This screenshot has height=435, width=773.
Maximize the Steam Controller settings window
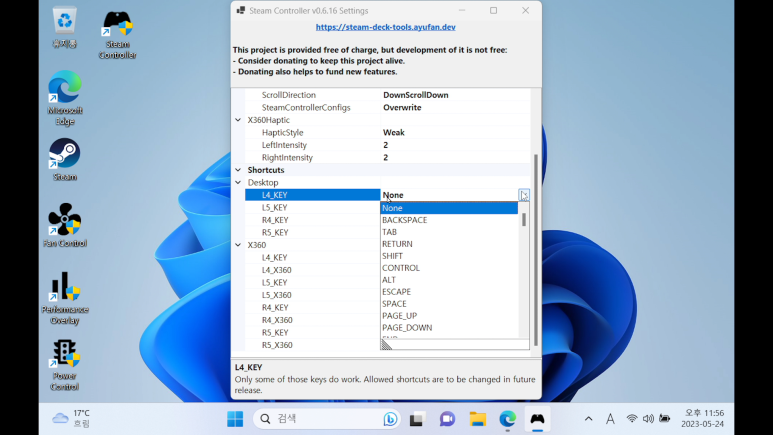coord(493,10)
